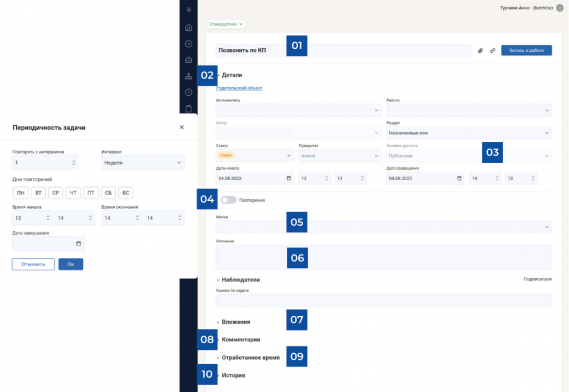Open the Статус dropdown showing Новая
The width and height of the screenshot is (569, 392).
point(255,155)
